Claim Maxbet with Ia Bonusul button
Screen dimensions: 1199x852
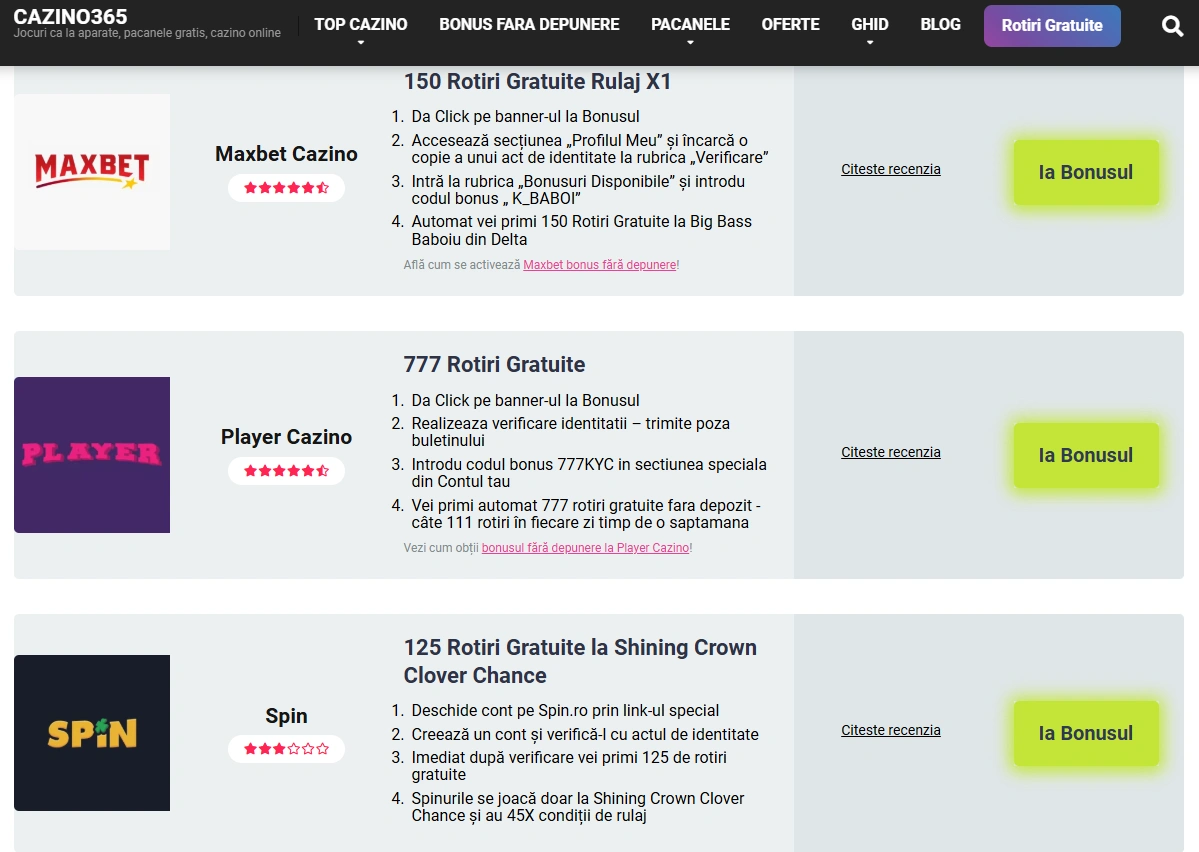click(x=1086, y=172)
